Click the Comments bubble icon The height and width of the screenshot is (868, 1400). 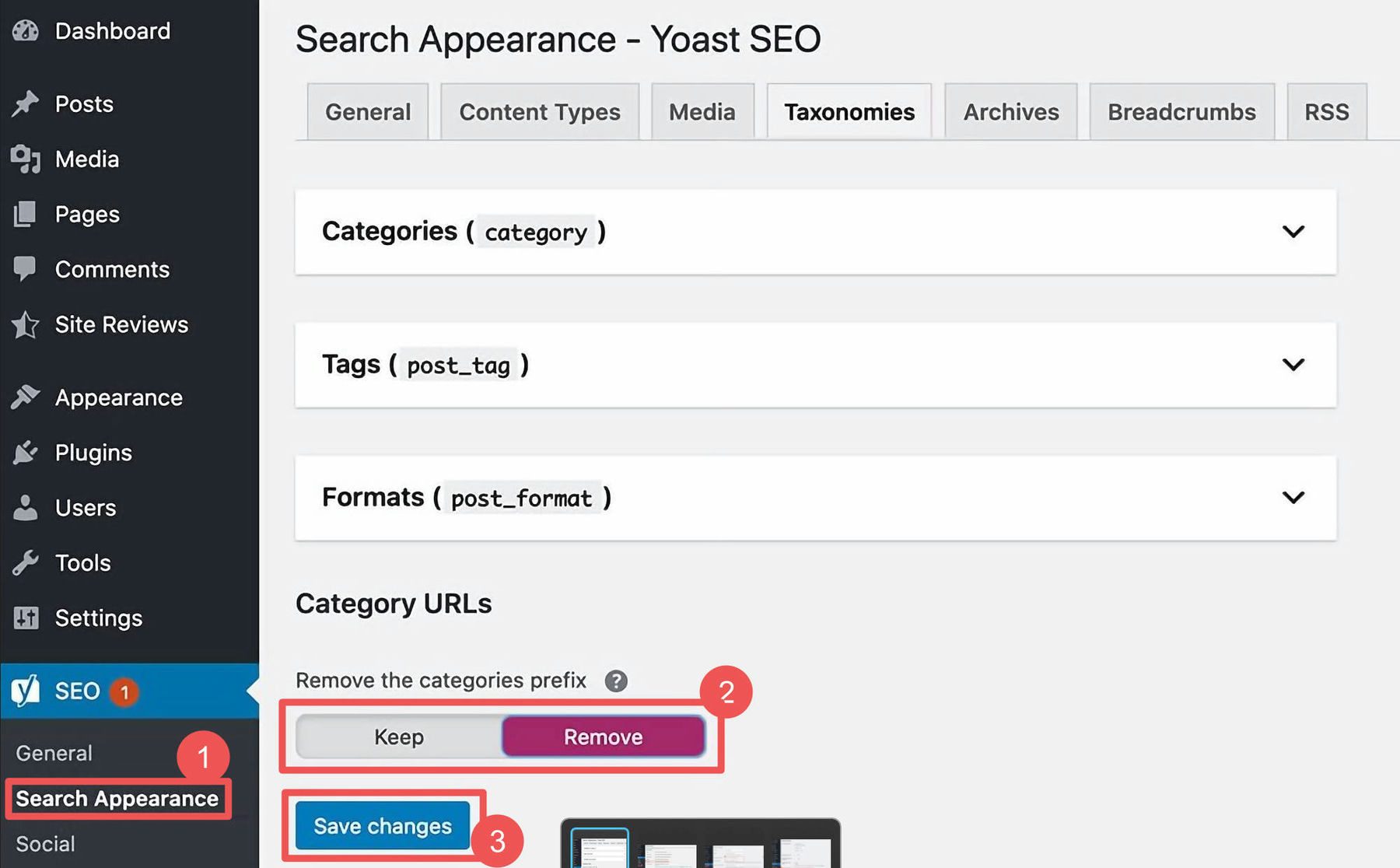(x=26, y=268)
